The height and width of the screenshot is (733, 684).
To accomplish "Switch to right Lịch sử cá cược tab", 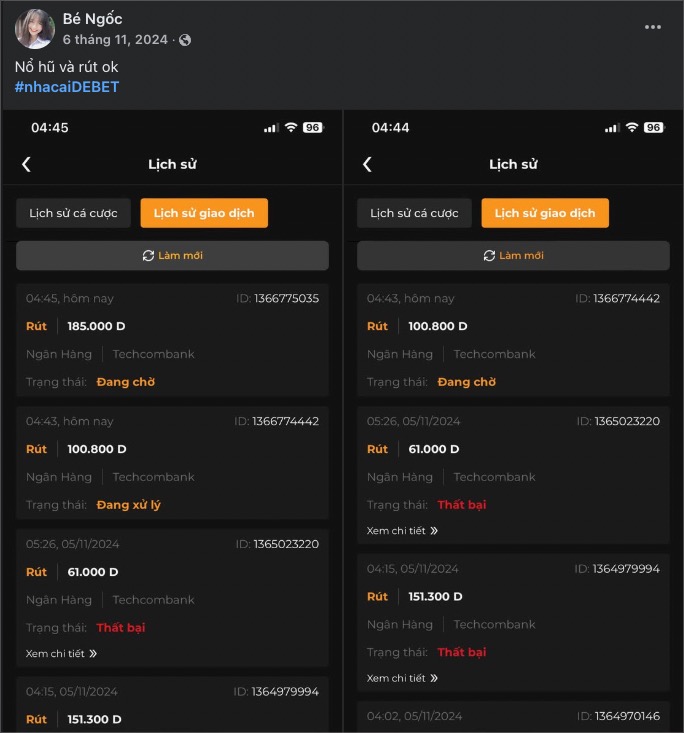I will tap(414, 213).
